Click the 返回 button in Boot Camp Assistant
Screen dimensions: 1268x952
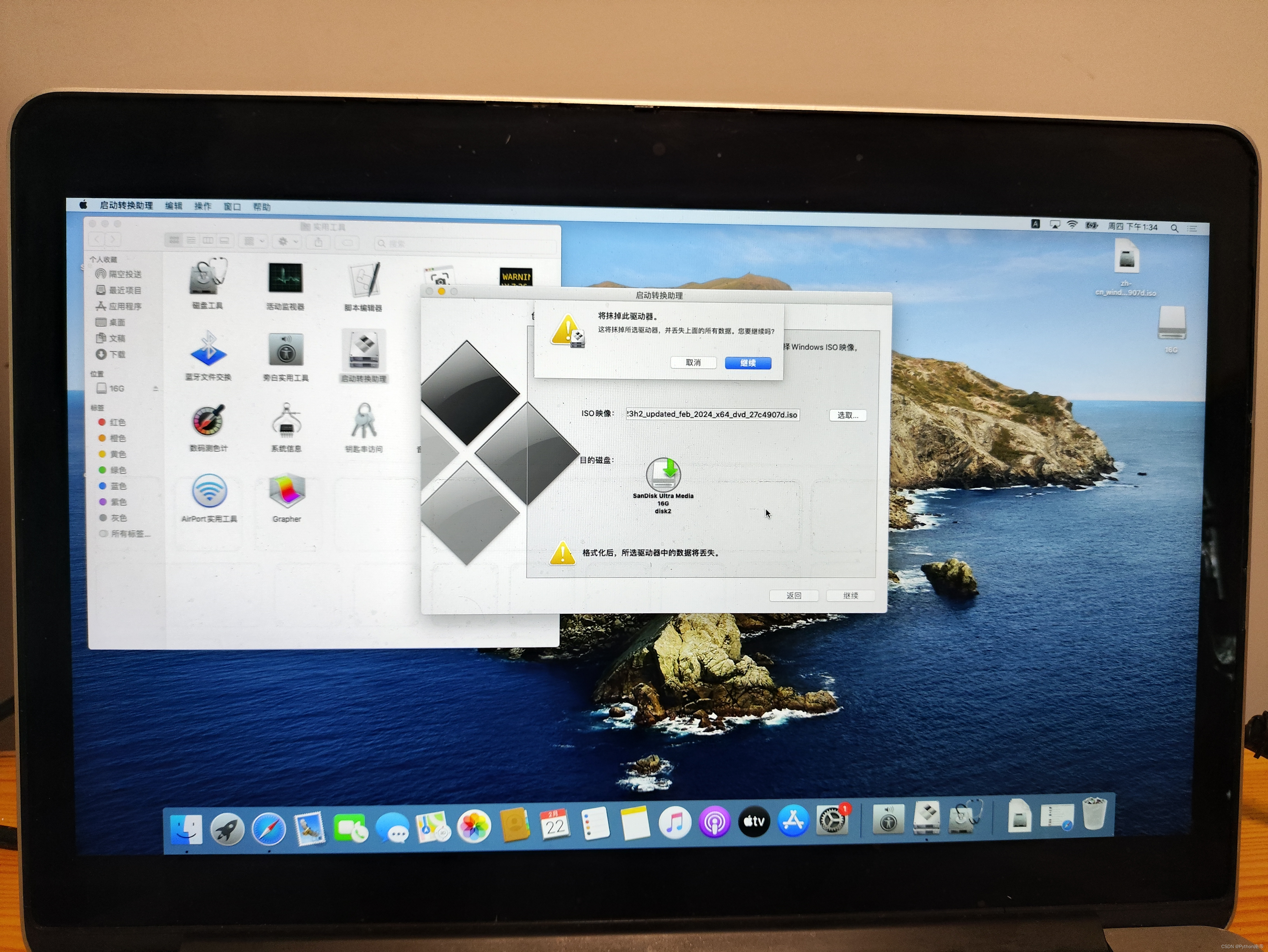click(793, 596)
